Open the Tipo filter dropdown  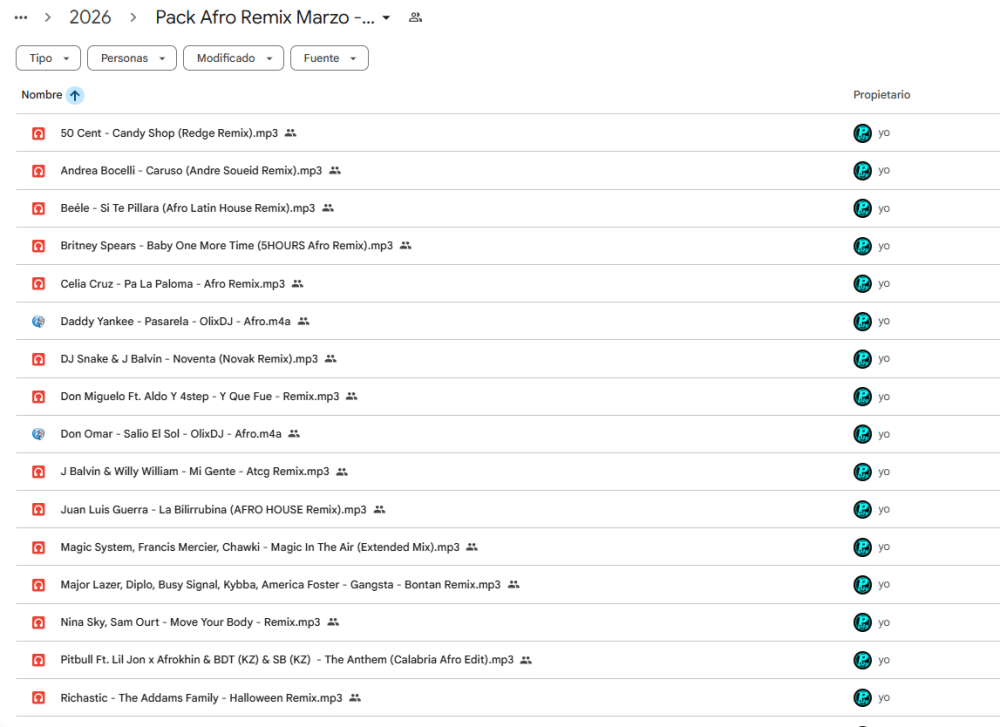click(x=48, y=58)
